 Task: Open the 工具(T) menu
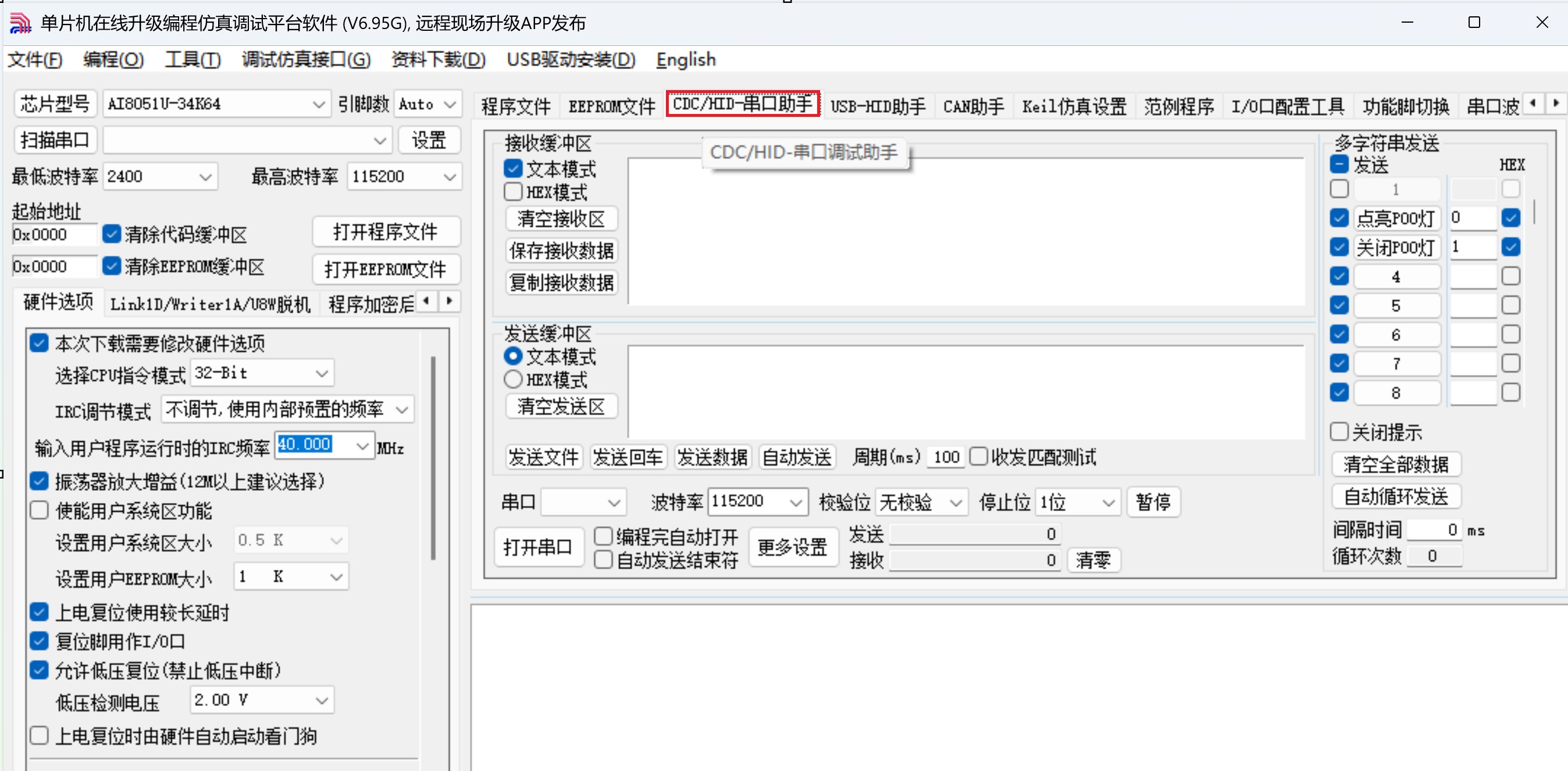[193, 60]
